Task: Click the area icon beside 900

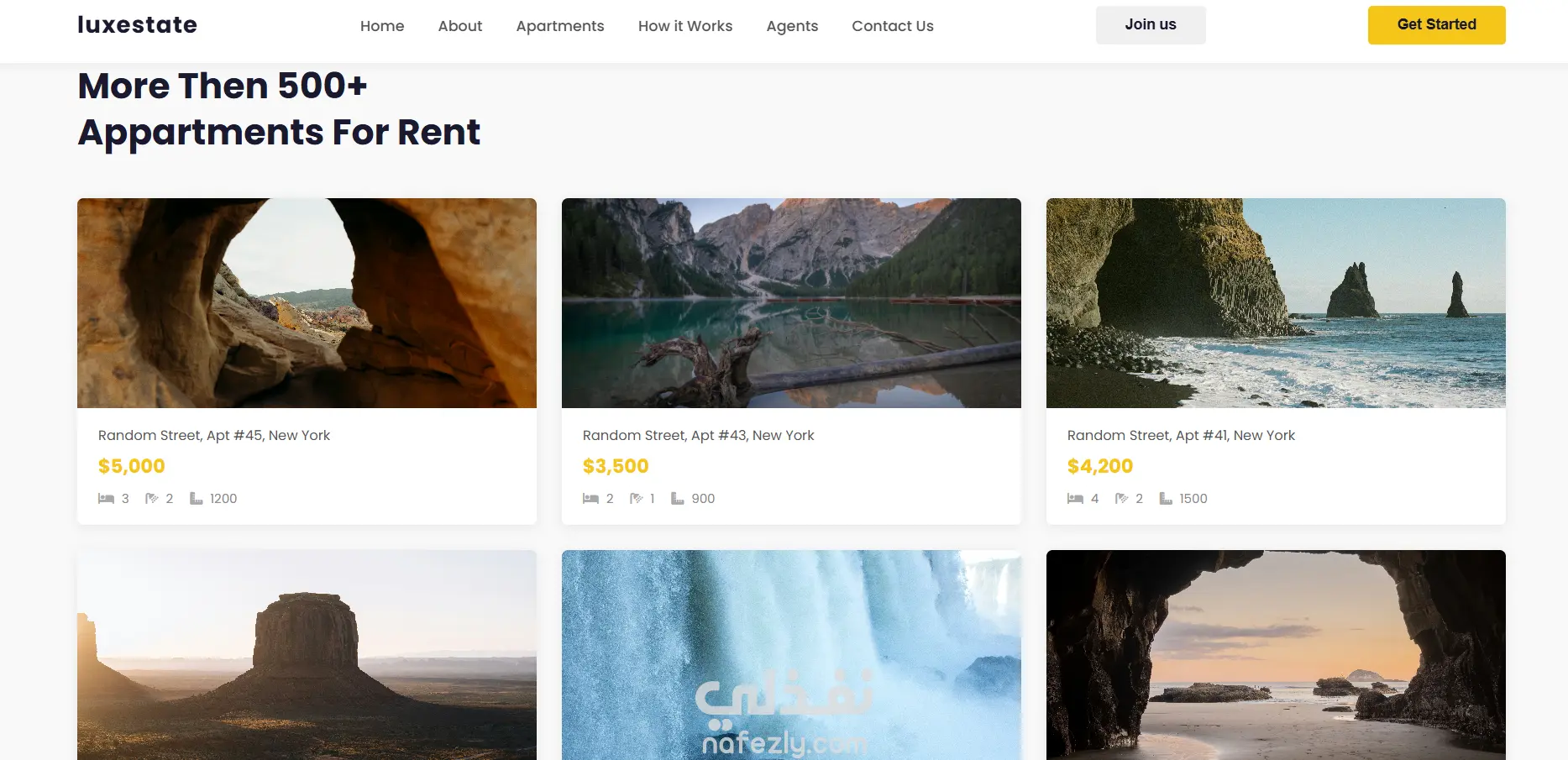Action: coord(678,499)
